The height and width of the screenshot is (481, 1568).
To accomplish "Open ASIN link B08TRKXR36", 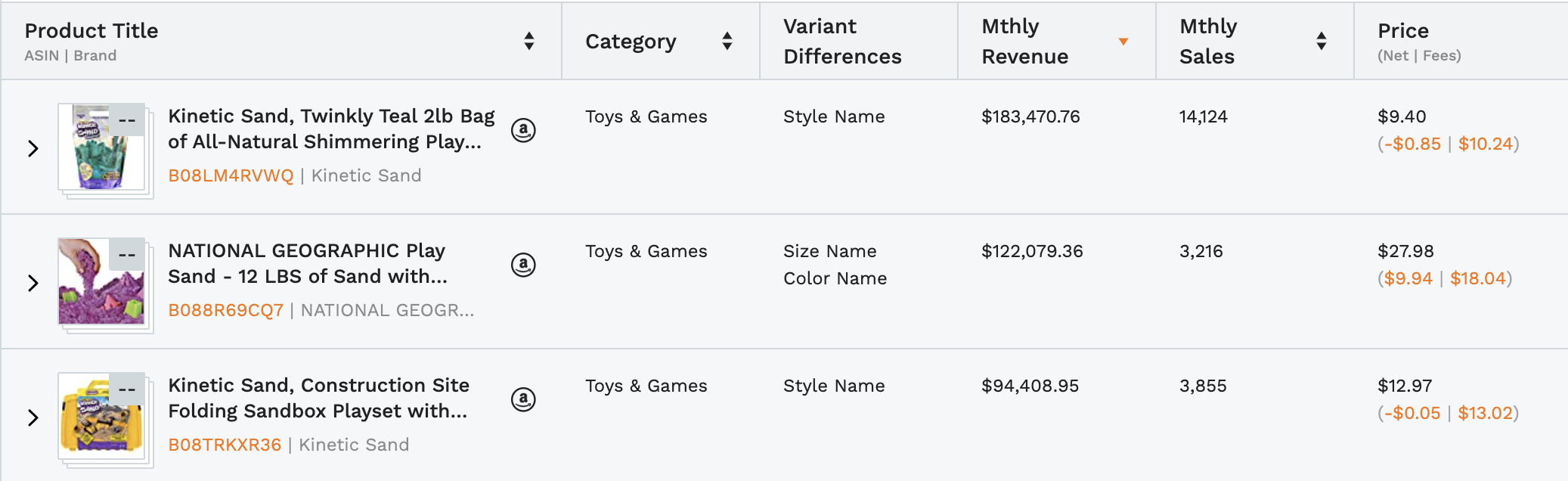I will [x=225, y=445].
